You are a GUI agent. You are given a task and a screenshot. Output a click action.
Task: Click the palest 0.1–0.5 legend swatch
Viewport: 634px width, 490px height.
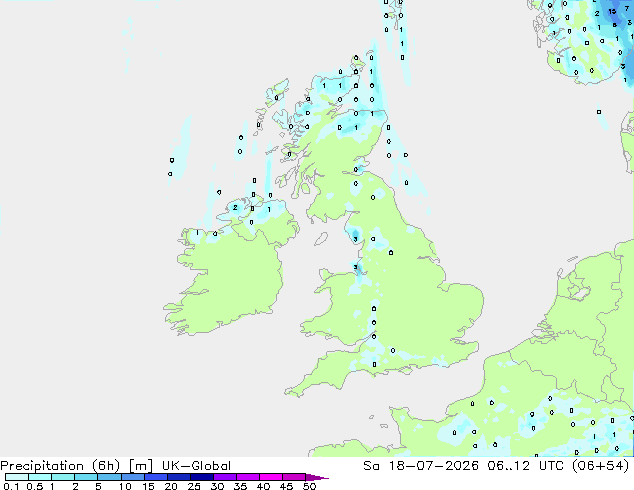pos(17,477)
